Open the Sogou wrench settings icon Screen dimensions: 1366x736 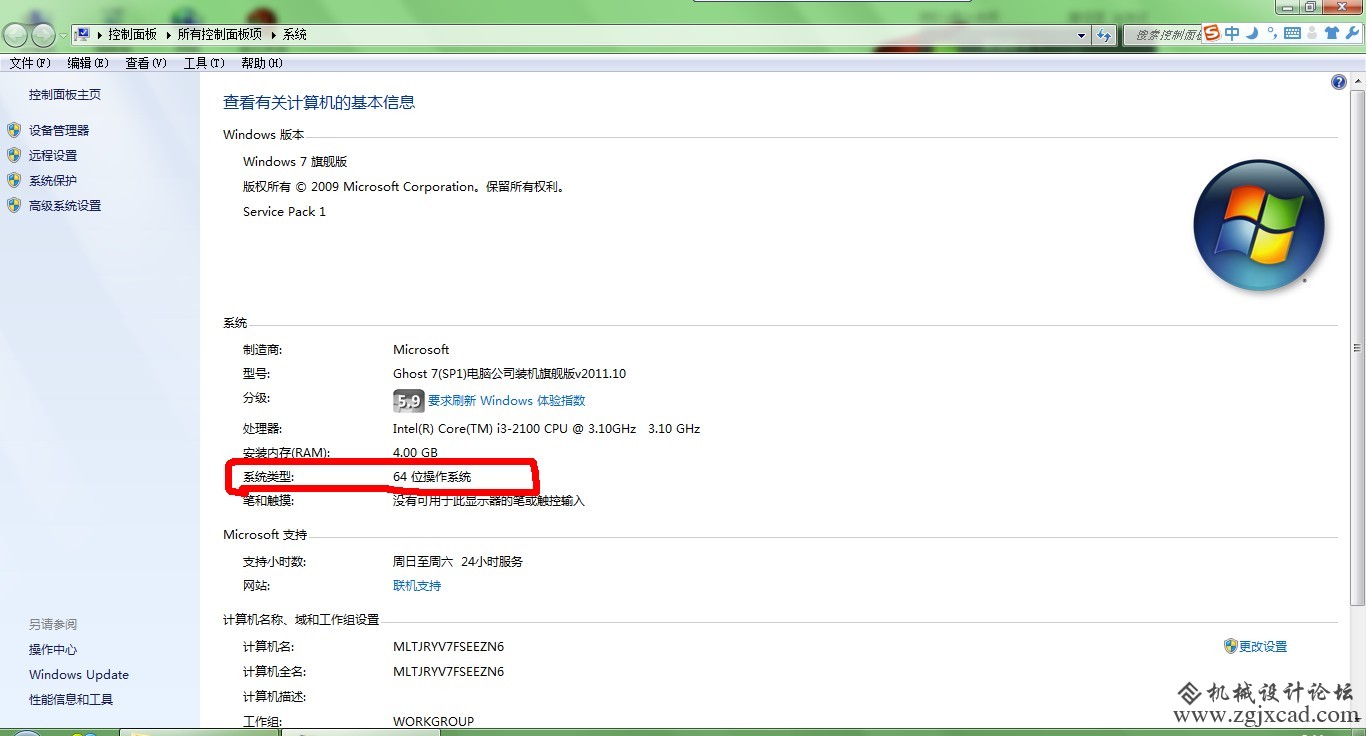(1351, 33)
